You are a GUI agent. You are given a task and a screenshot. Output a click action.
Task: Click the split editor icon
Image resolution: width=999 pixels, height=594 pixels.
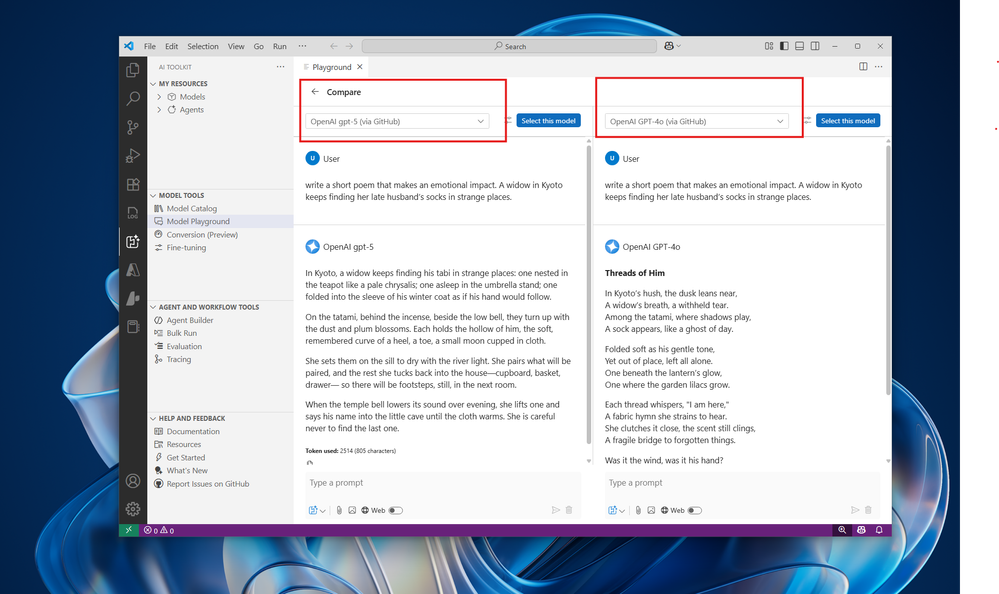click(x=863, y=66)
